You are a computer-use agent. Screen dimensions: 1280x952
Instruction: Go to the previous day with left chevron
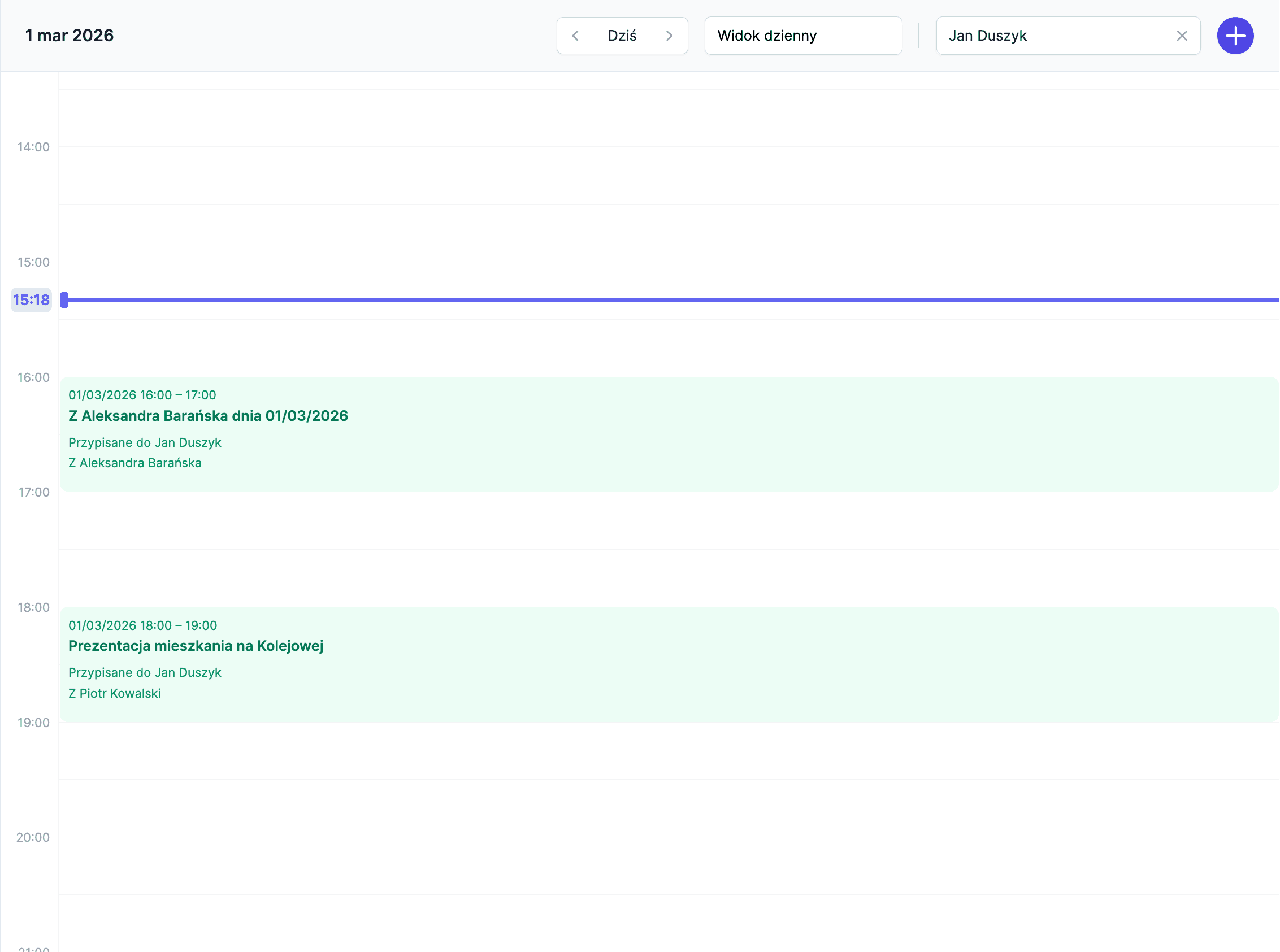[x=575, y=36]
